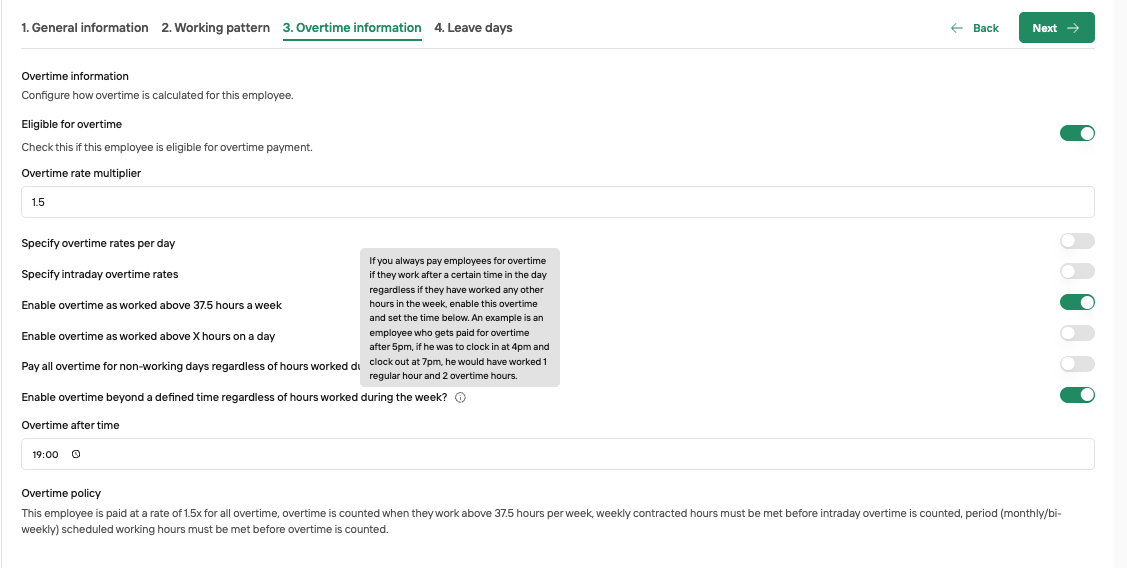Focus the Overtime rate multiplier field

pos(558,202)
